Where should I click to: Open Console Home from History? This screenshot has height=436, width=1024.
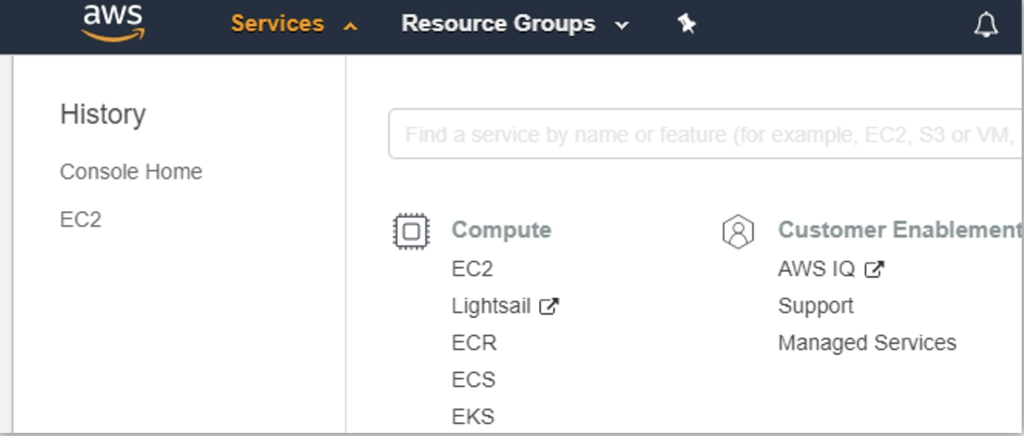pos(131,172)
